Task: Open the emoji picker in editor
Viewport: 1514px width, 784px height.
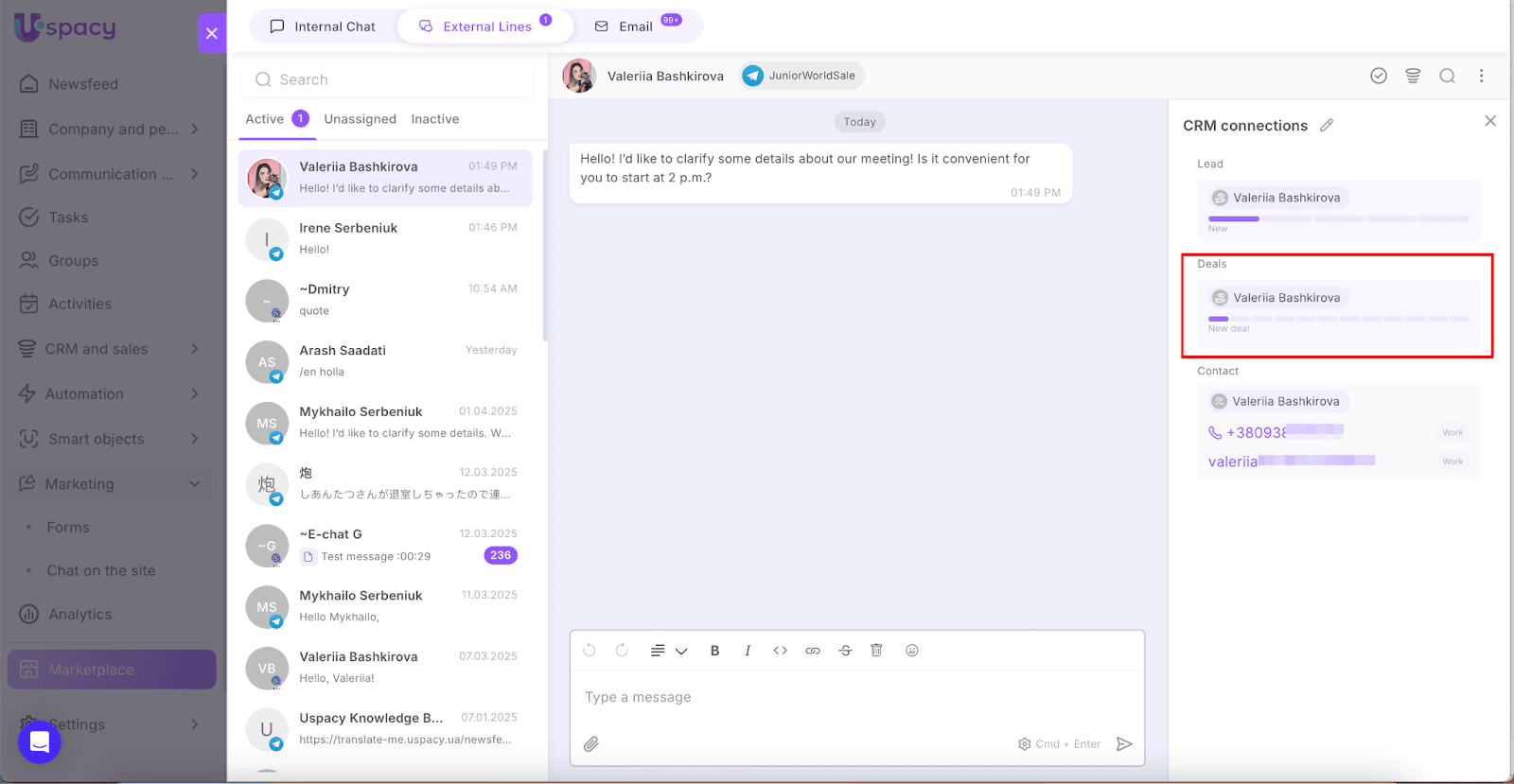Action: 912,651
